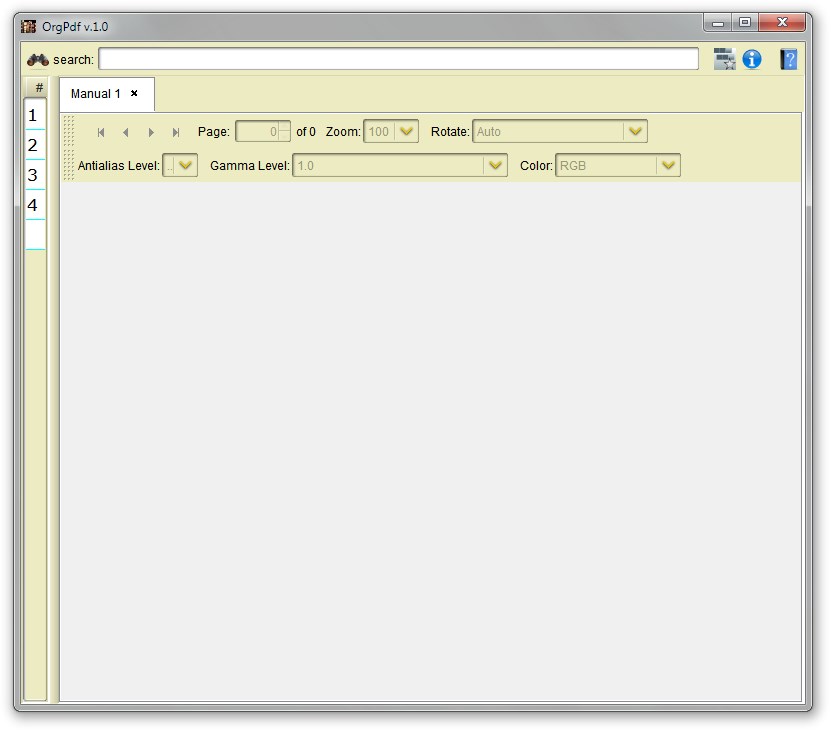Select row 3 in the sidebar list
The image size is (831, 731).
pyautogui.click(x=35, y=174)
